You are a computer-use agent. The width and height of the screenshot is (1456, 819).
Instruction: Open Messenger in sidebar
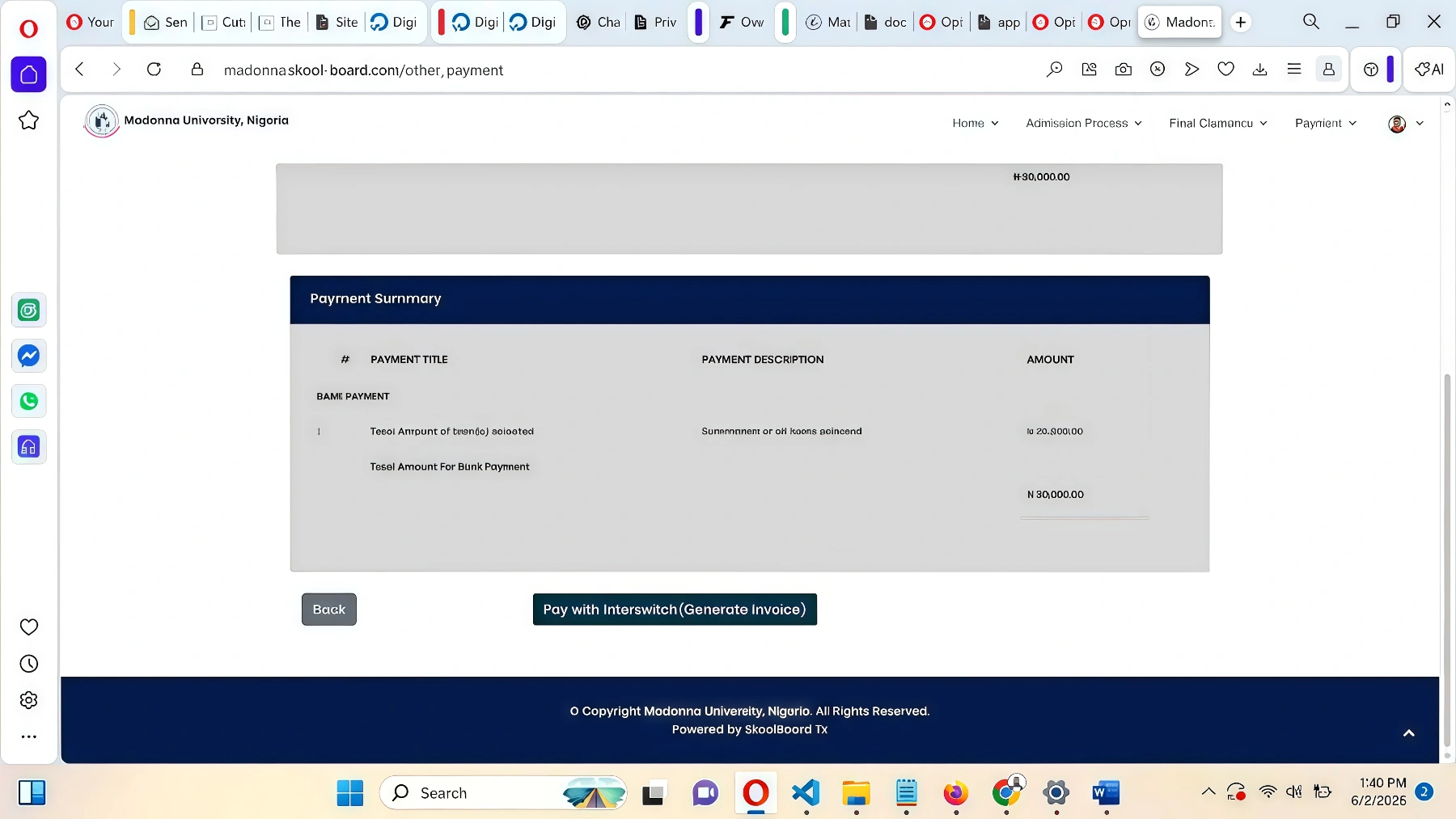pyautogui.click(x=28, y=356)
